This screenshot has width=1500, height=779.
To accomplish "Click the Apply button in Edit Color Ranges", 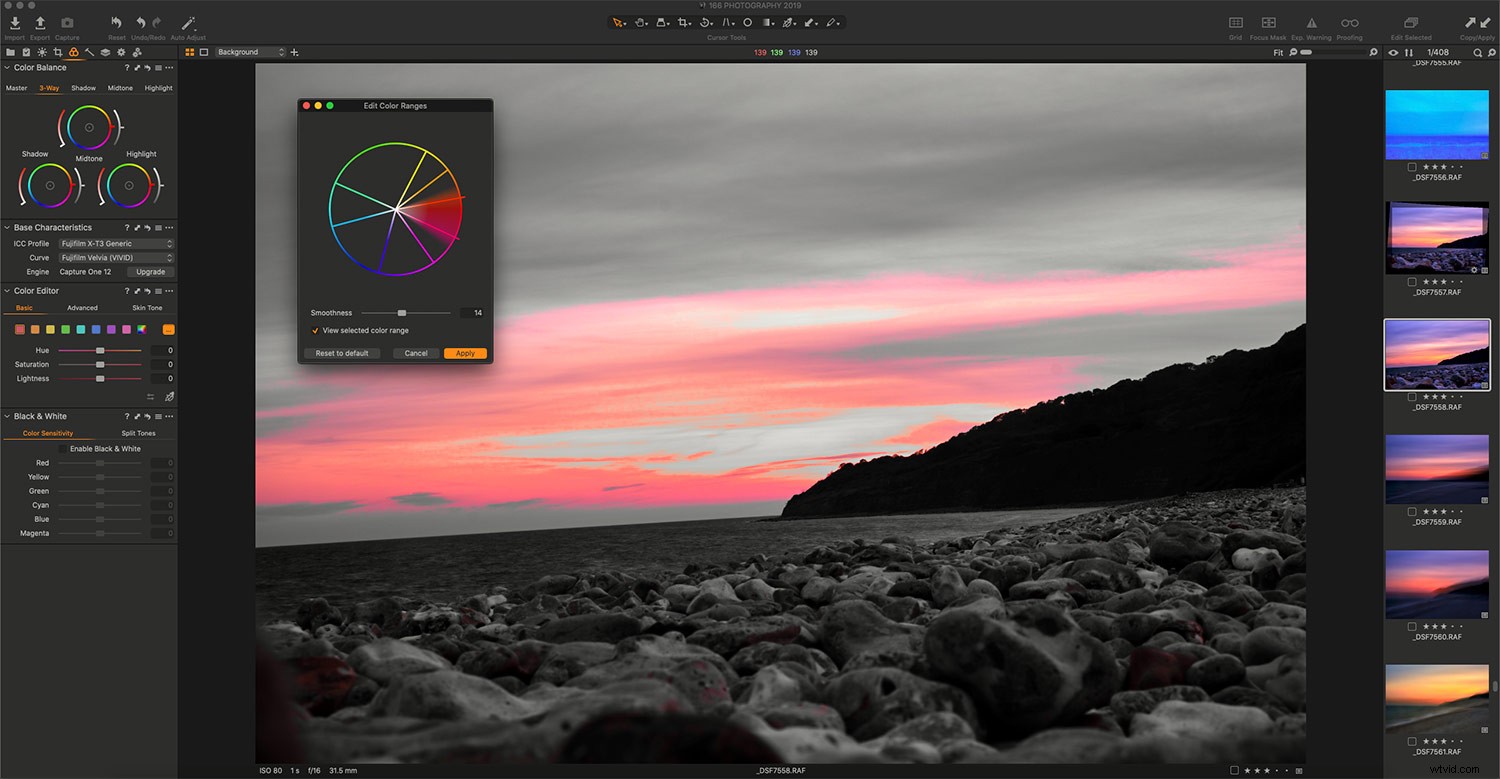I will [464, 353].
